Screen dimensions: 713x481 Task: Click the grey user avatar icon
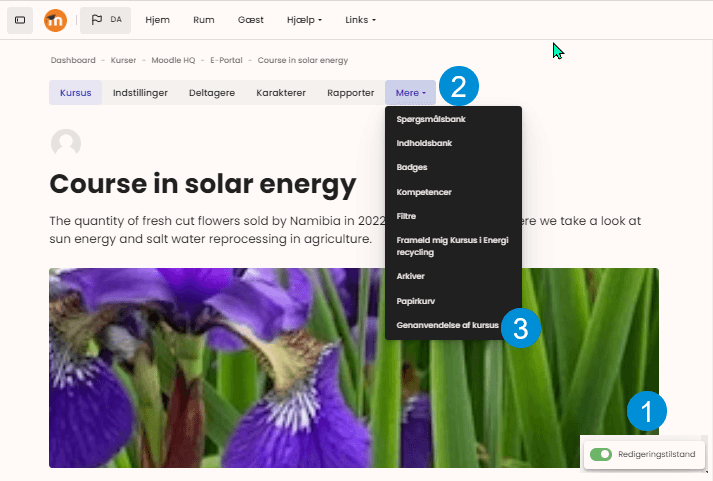pos(66,144)
